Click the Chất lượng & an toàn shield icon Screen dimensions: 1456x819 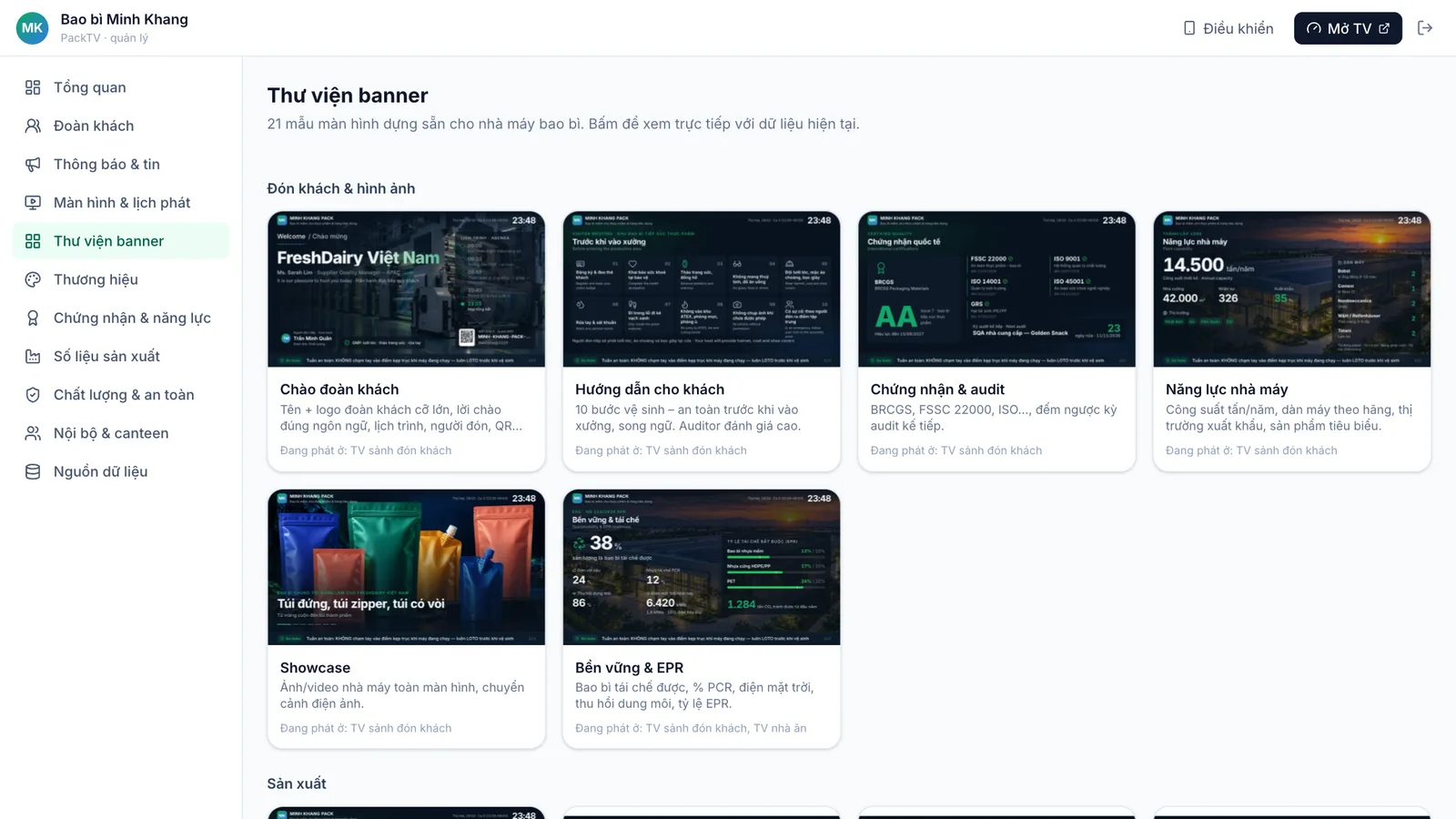tap(33, 395)
